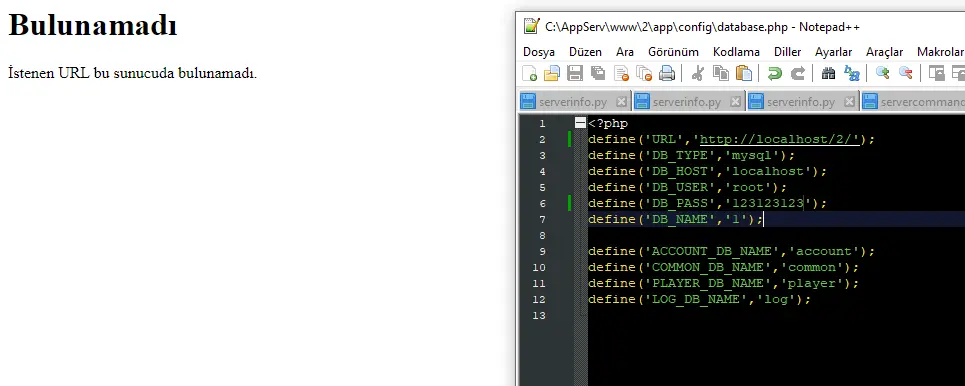The image size is (965, 386).
Task: Save the current file with the floppy icon
Action: point(575,73)
